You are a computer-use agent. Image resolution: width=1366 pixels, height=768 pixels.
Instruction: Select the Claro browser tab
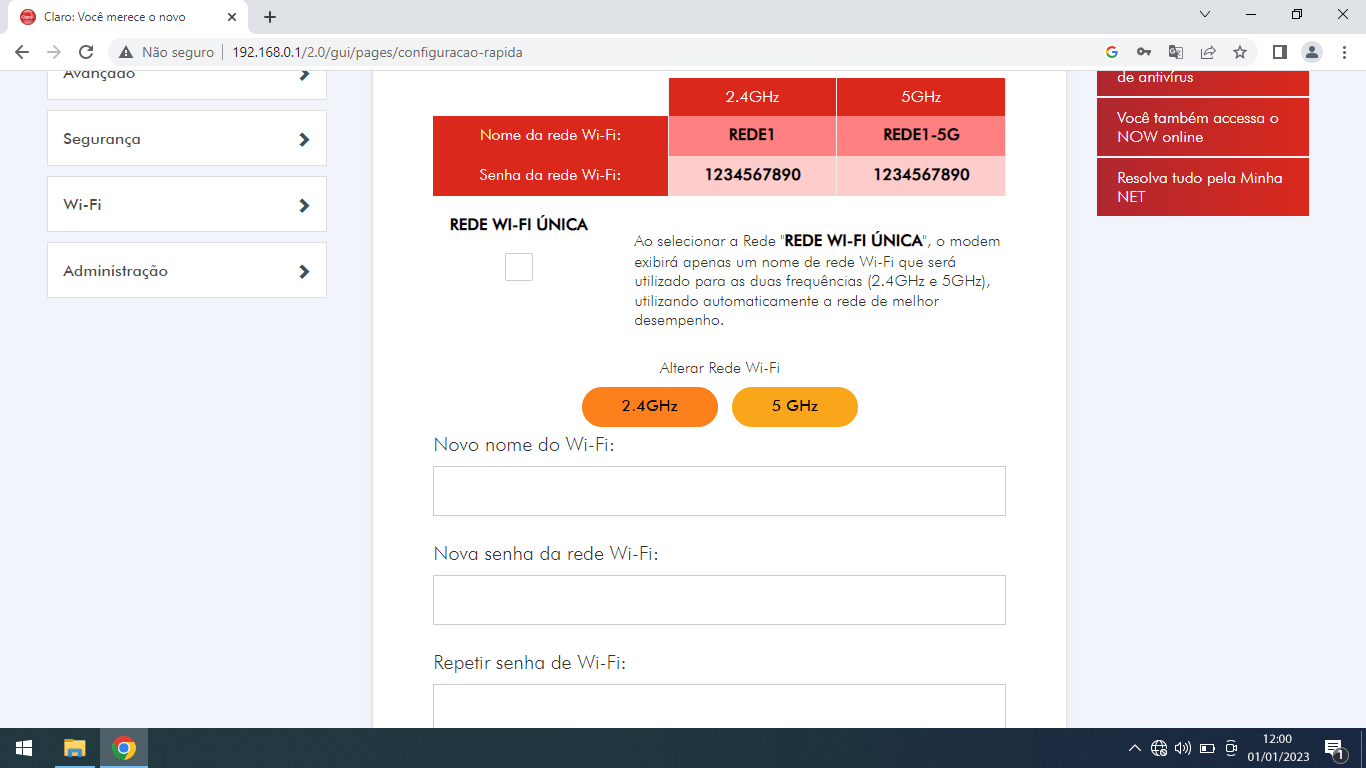click(128, 17)
